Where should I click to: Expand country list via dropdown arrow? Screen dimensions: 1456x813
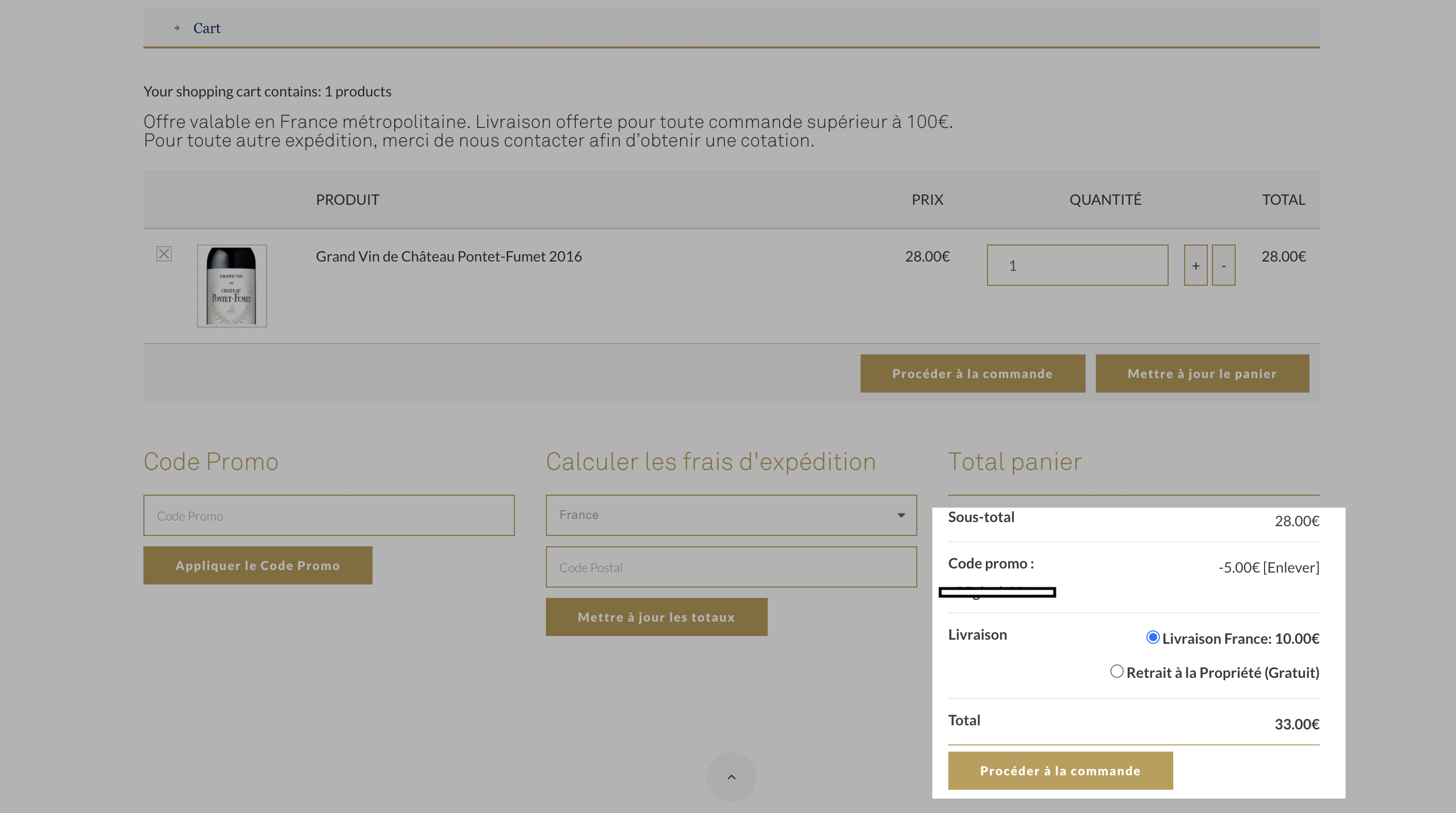[x=901, y=515]
